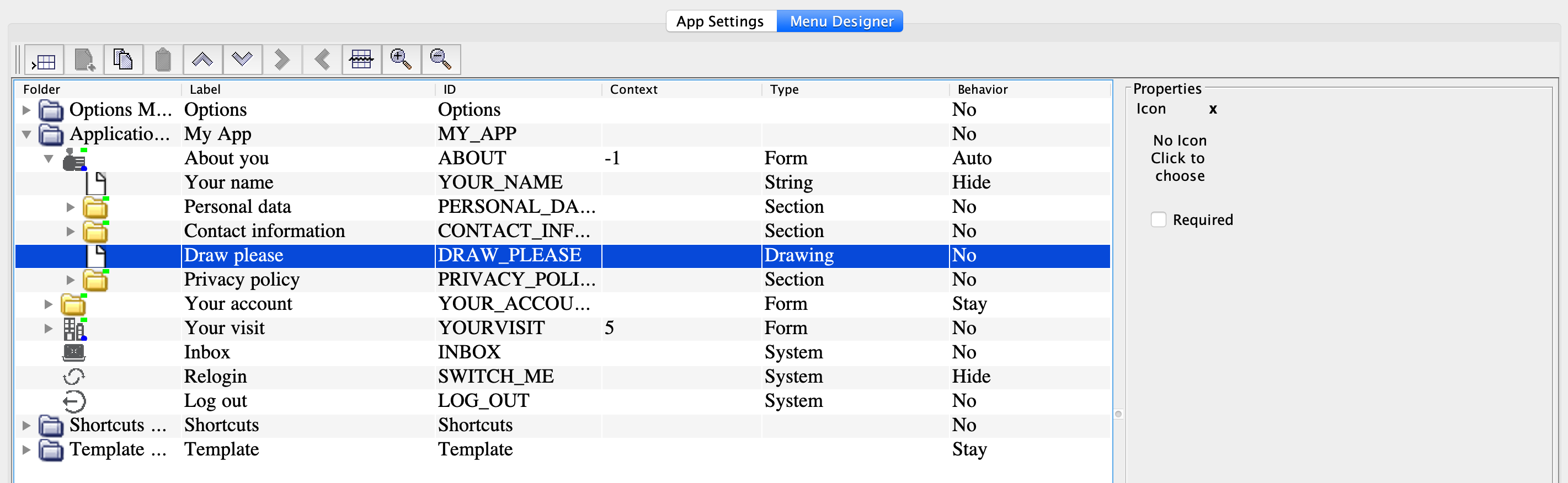Click the delete row toolbar icon
Viewport: 1568px width, 483px height.
coord(361,60)
